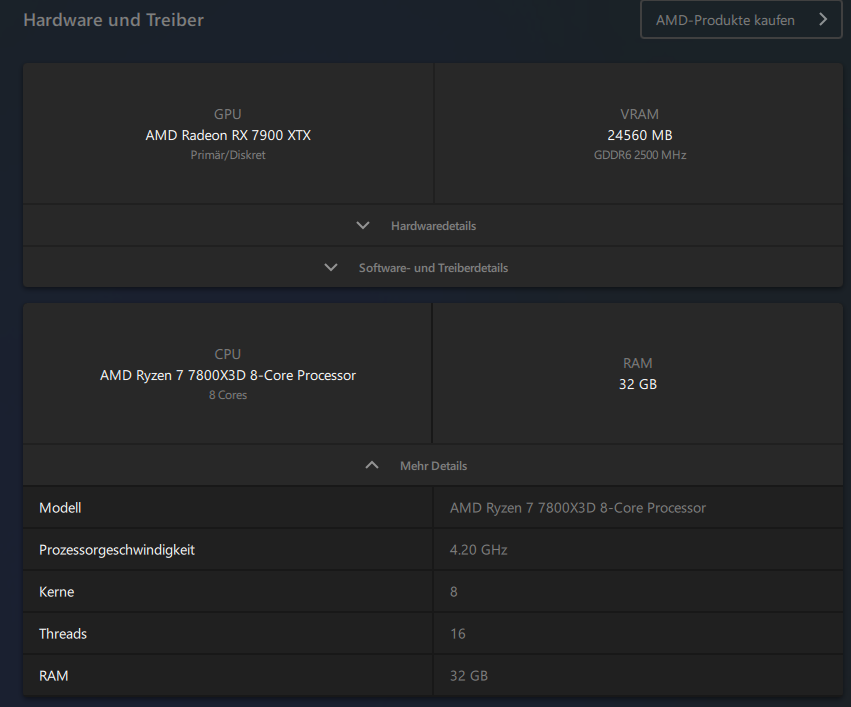Click the chevron beside Software- und Treiberdetails
Image resolution: width=851 pixels, height=707 pixels.
331,267
